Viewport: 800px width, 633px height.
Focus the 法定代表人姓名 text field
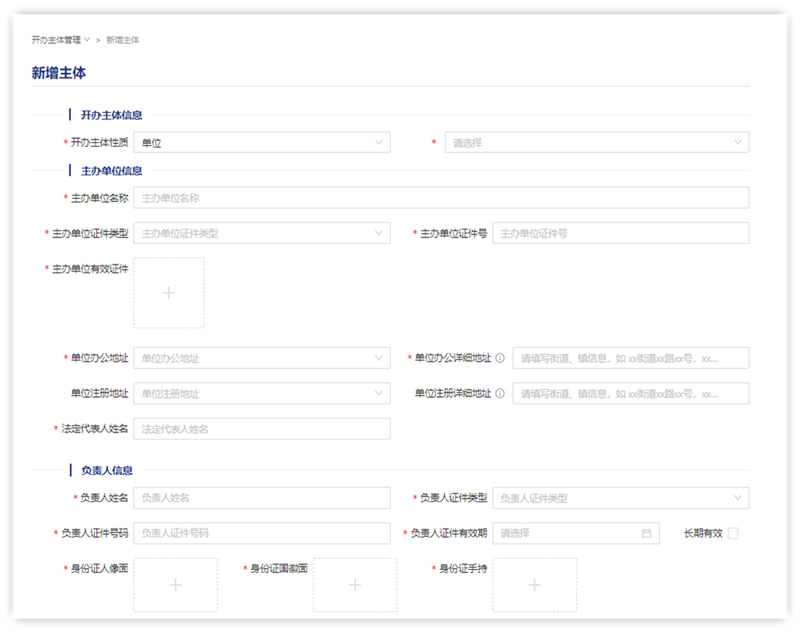(x=261, y=429)
